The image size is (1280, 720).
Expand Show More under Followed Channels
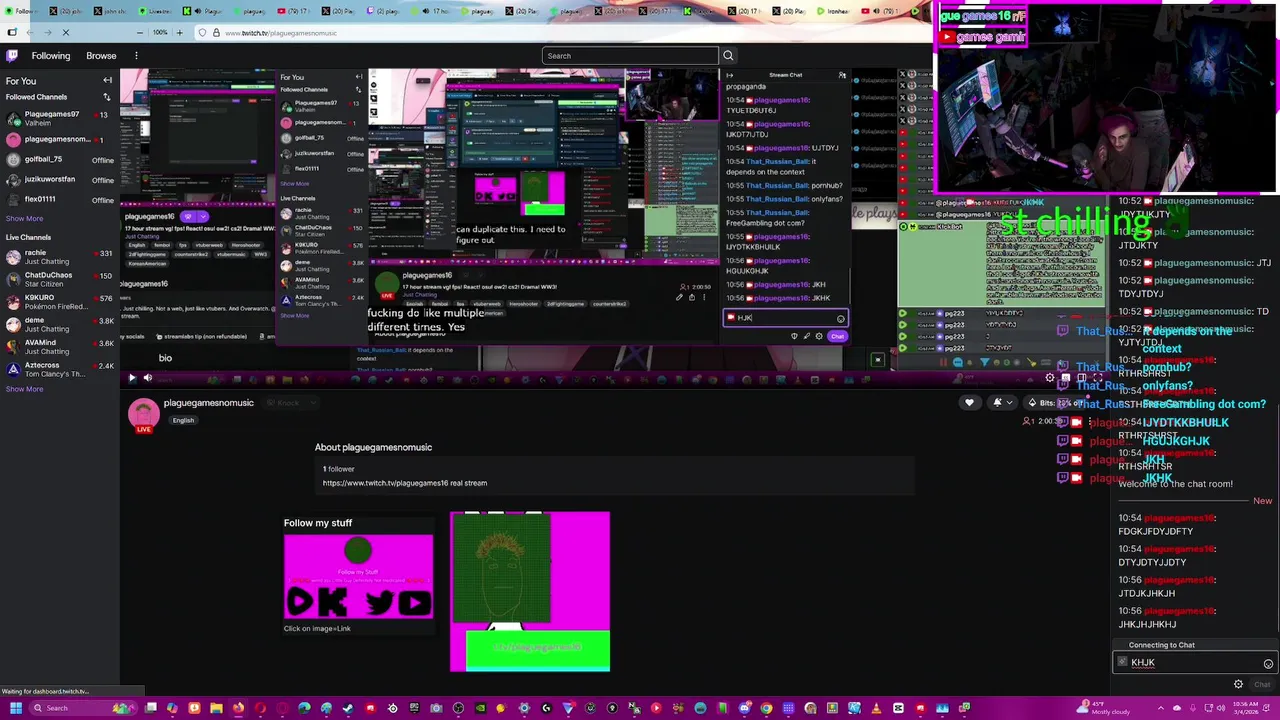pyautogui.click(x=24, y=218)
